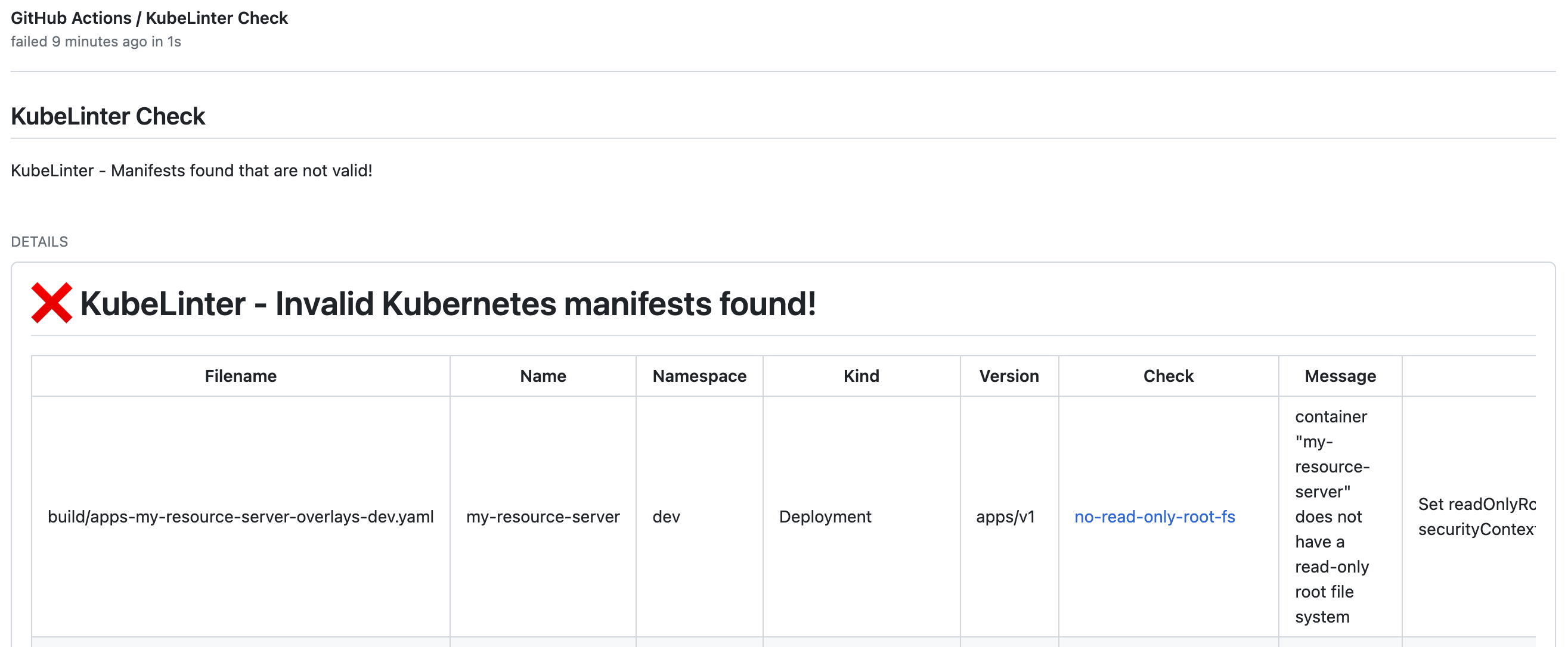This screenshot has height=647, width=1568.
Task: Click the Namespace column header
Action: pos(699,376)
